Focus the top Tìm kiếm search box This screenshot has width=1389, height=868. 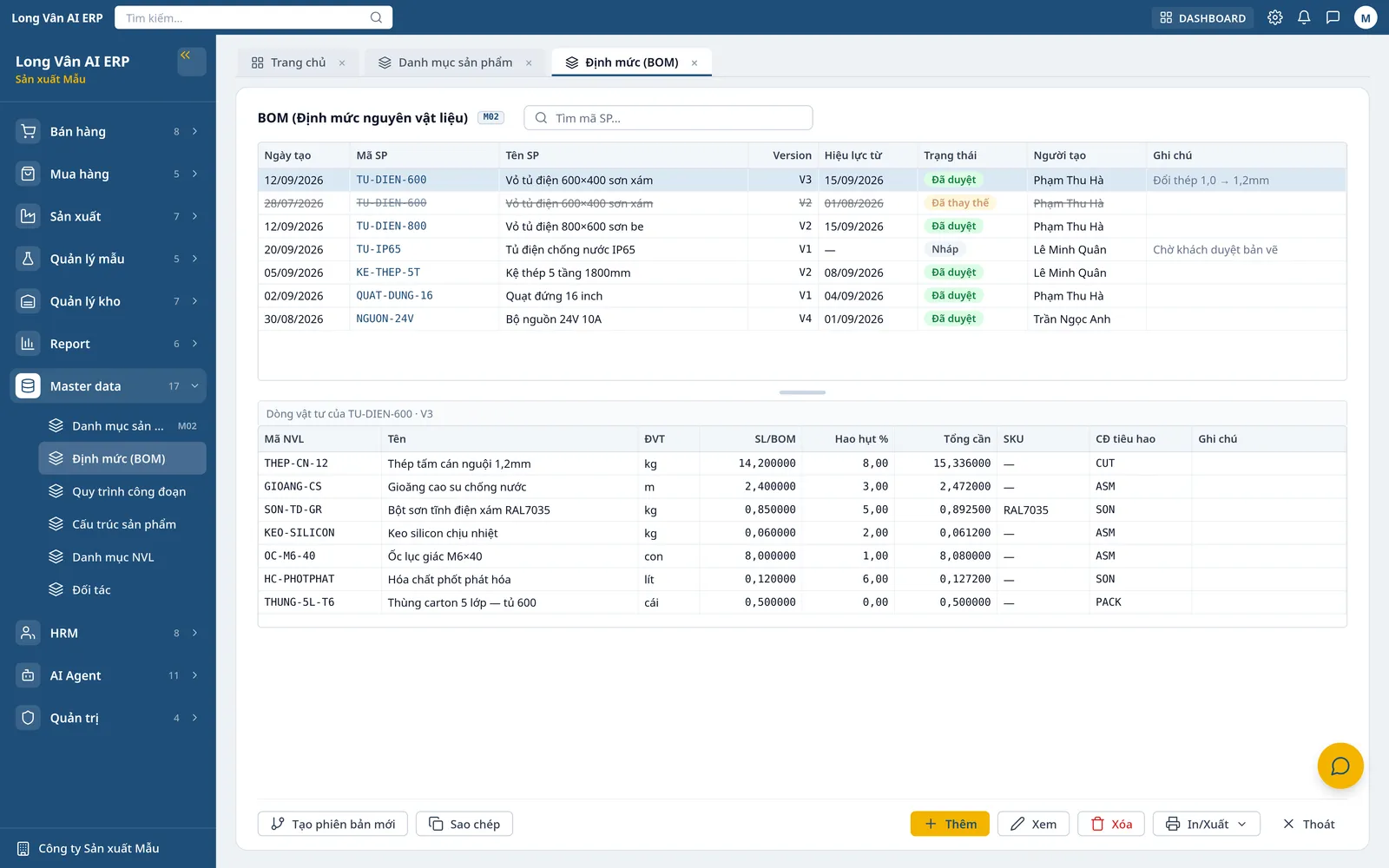[x=253, y=17]
